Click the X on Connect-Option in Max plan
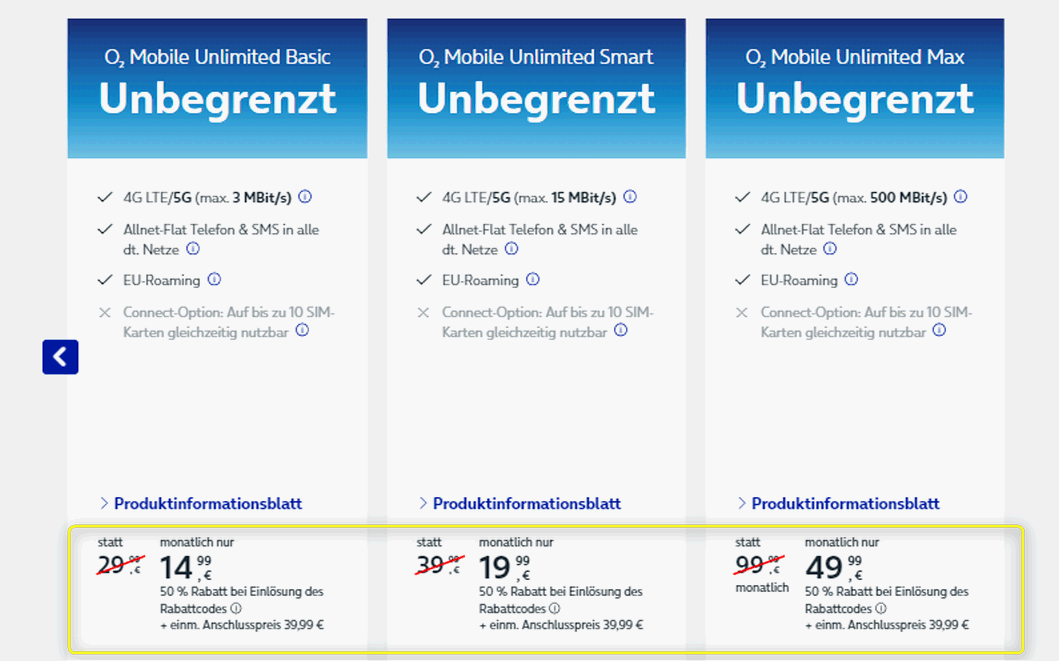This screenshot has height=661, width=1059. pyautogui.click(x=741, y=311)
